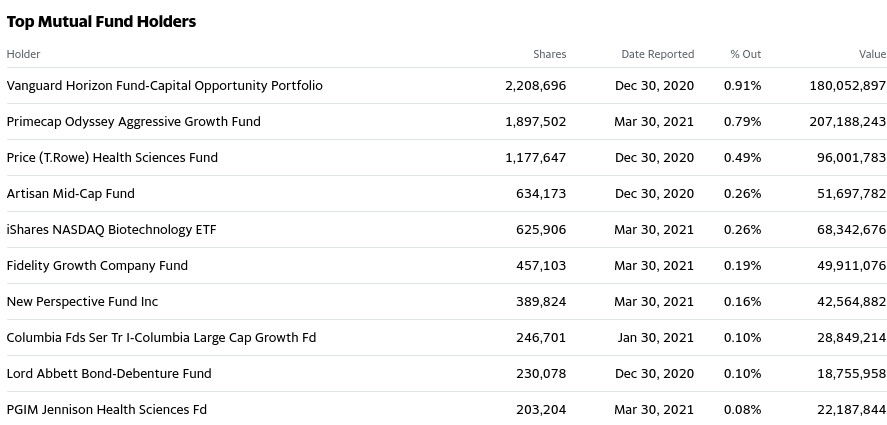Select the Jan 30, 2021 date cell
The width and height of the screenshot is (887, 425).
click(x=657, y=338)
